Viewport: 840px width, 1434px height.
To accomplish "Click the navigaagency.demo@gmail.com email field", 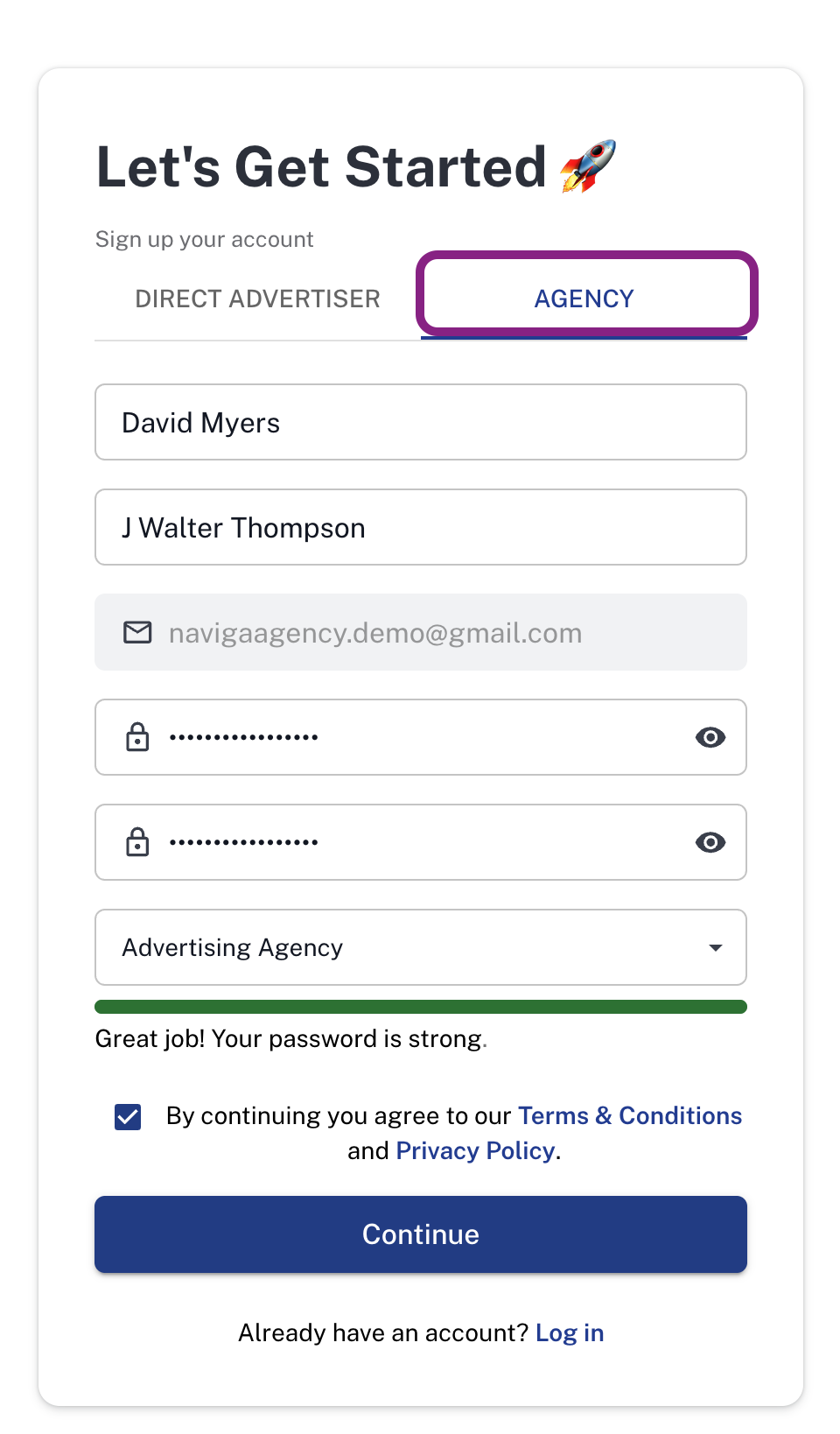I will point(420,632).
